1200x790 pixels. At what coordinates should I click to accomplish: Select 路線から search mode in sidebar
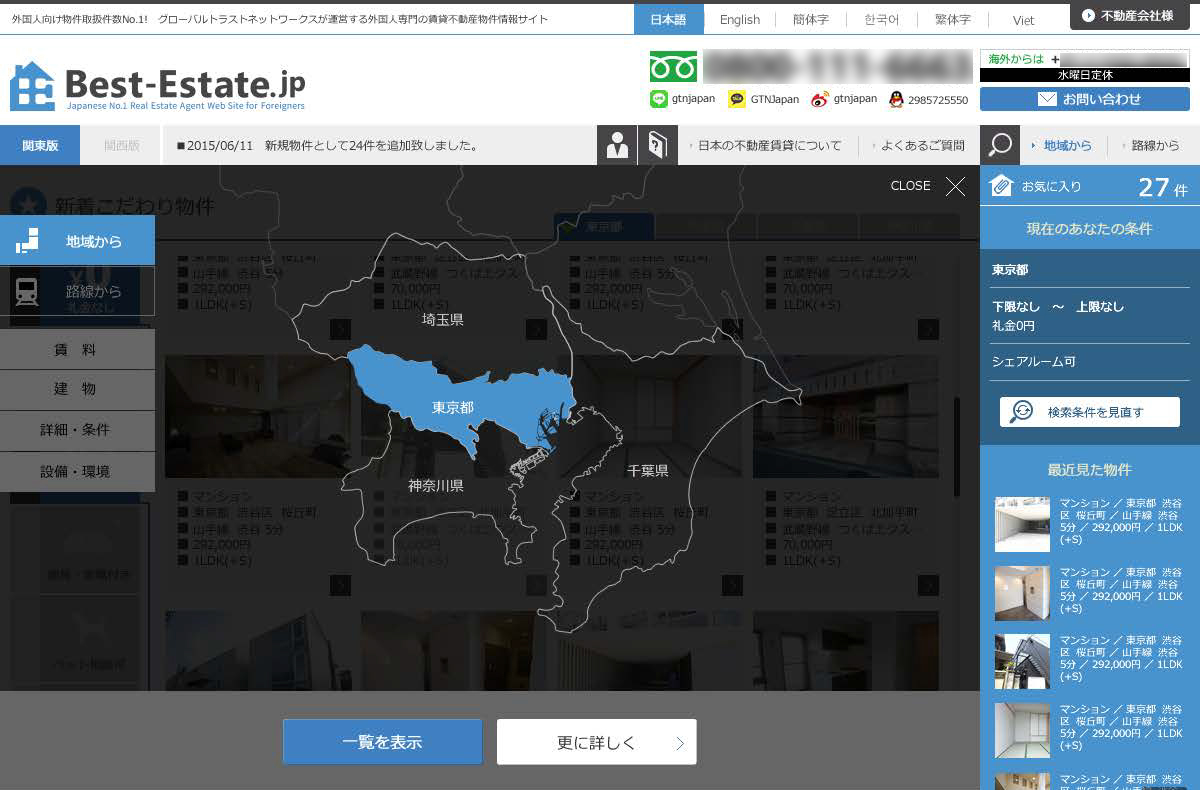click(78, 291)
